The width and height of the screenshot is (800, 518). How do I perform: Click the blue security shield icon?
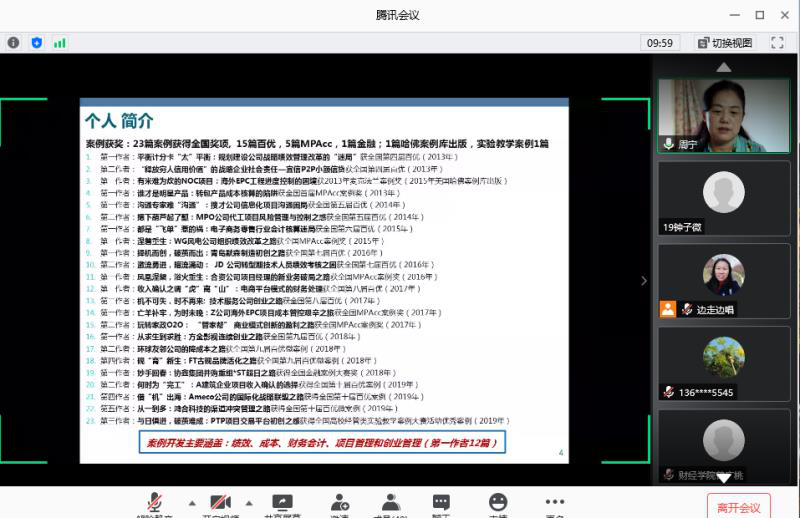pos(37,43)
